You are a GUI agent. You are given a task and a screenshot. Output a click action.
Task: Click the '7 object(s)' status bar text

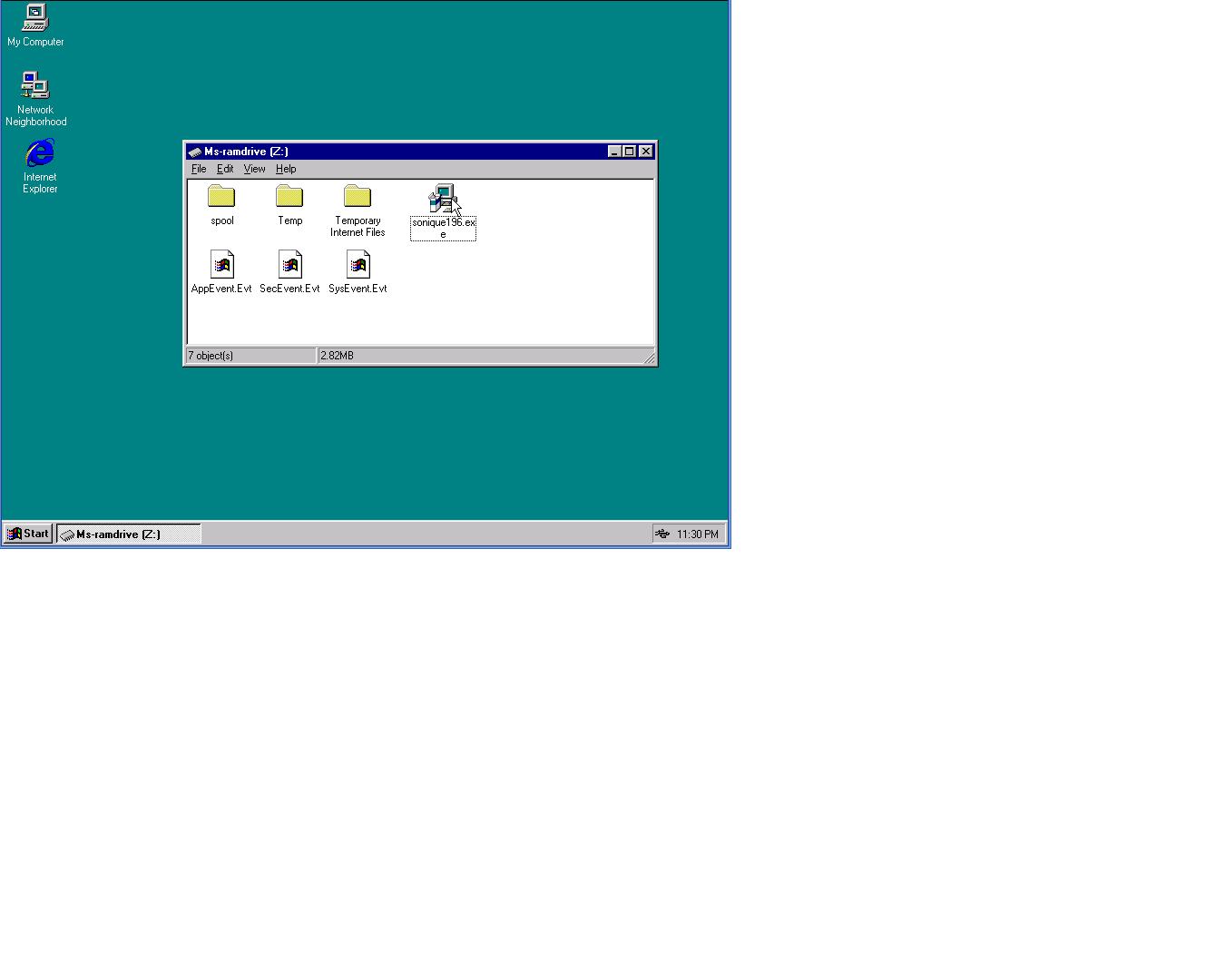click(211, 356)
